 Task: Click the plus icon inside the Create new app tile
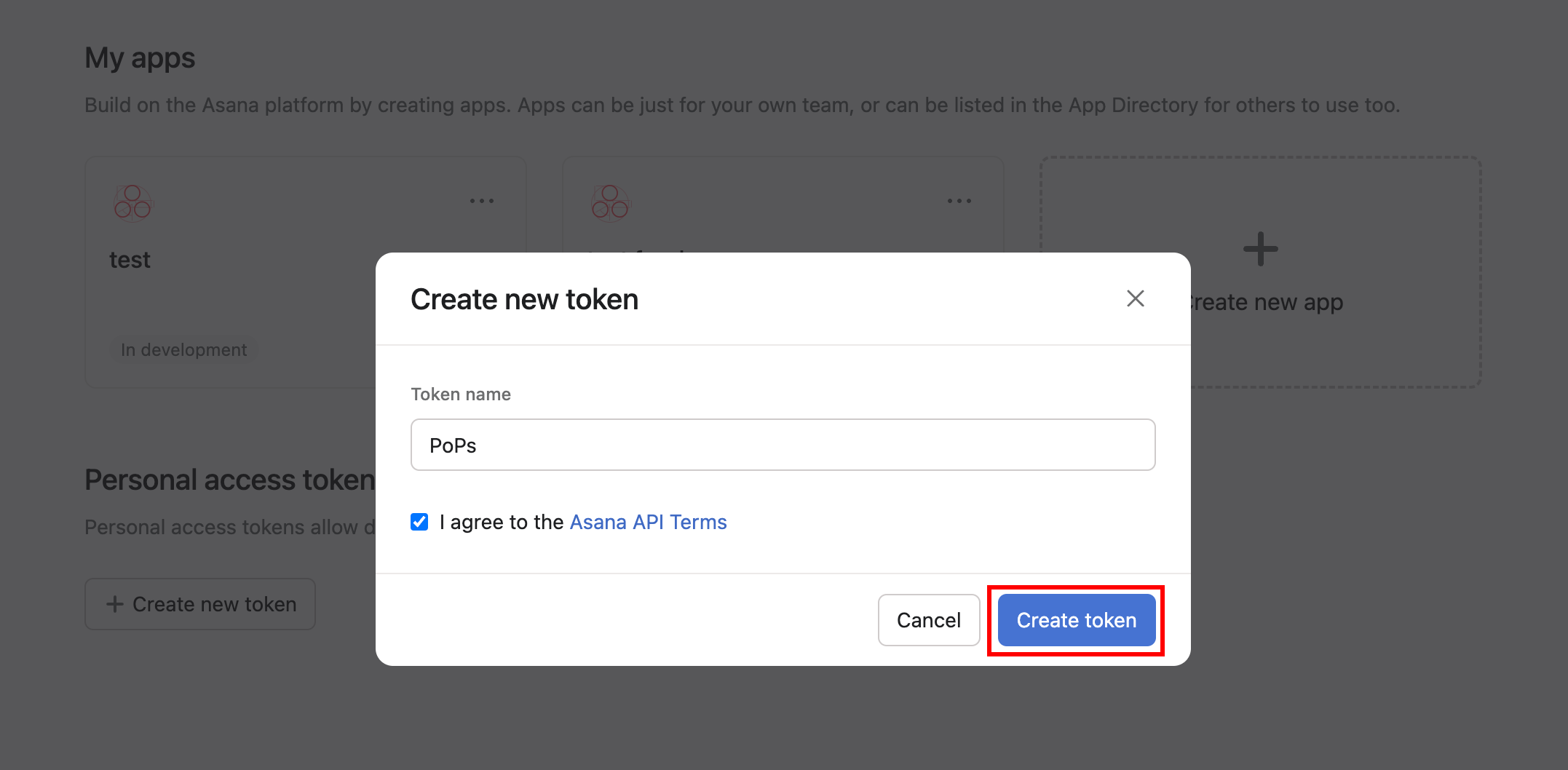[x=1259, y=248]
